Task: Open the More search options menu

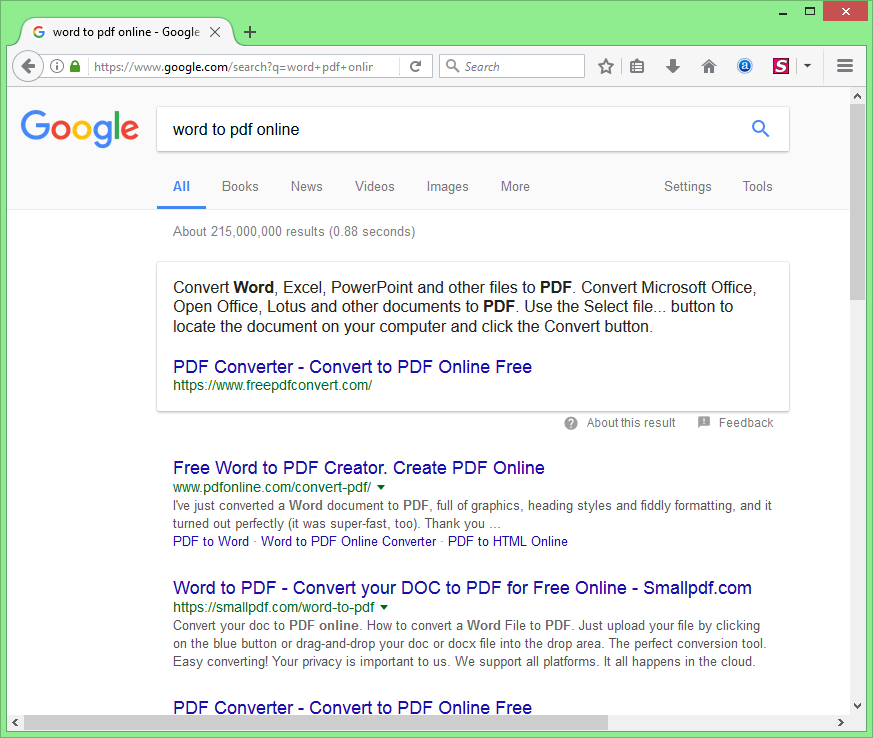Action: 515,187
